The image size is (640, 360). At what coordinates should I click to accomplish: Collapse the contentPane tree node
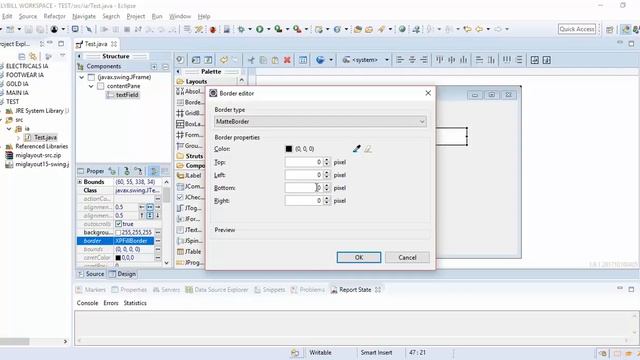coord(91,86)
